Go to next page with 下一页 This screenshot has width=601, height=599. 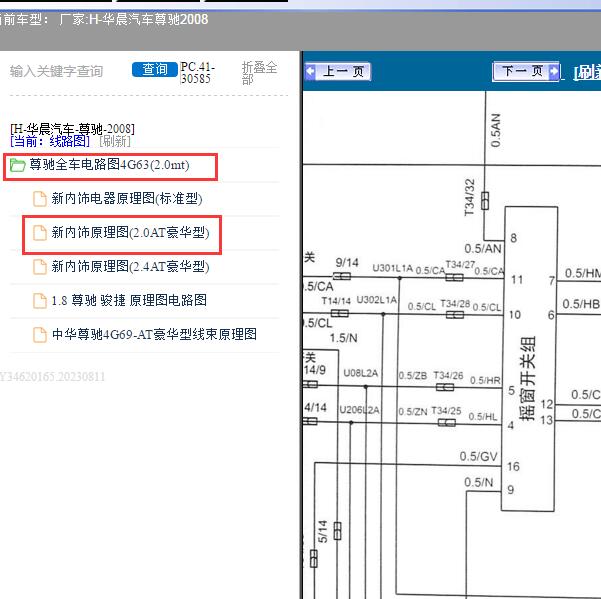click(526, 71)
